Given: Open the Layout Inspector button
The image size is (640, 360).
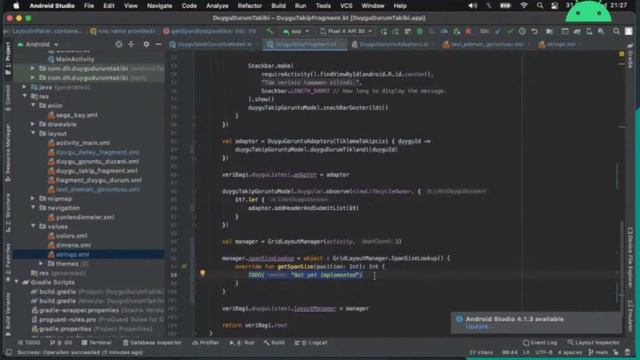Looking at the screenshot, I should pos(593,342).
